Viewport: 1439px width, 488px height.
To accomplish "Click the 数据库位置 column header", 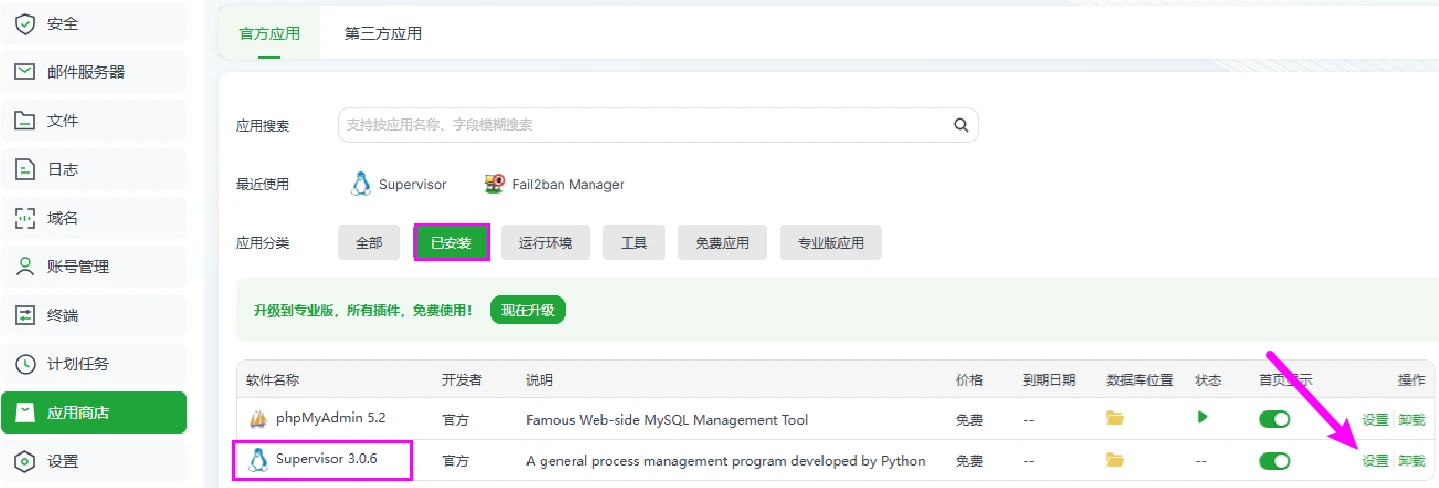I will coord(1140,380).
